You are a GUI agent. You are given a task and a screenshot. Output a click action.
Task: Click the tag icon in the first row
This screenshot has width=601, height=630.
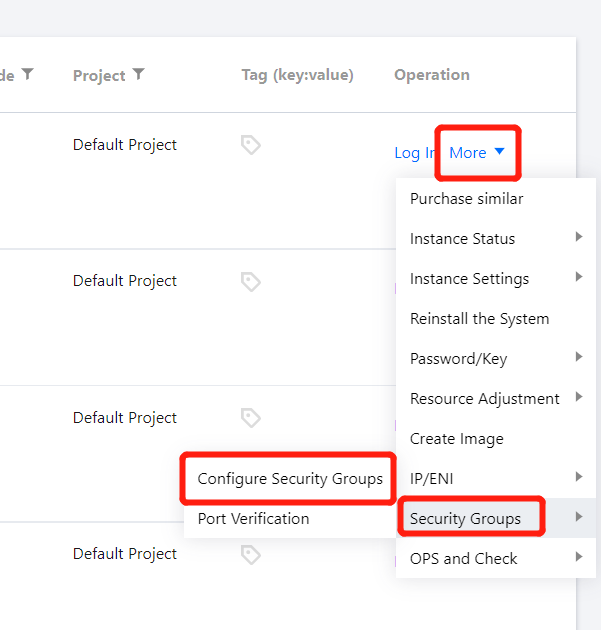click(x=251, y=146)
